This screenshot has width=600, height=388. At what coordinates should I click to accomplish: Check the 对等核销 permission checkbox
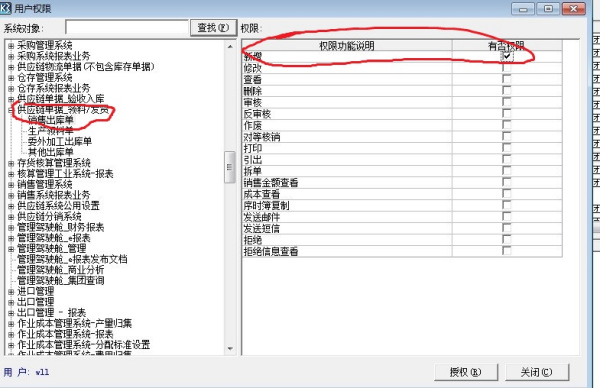coord(507,137)
